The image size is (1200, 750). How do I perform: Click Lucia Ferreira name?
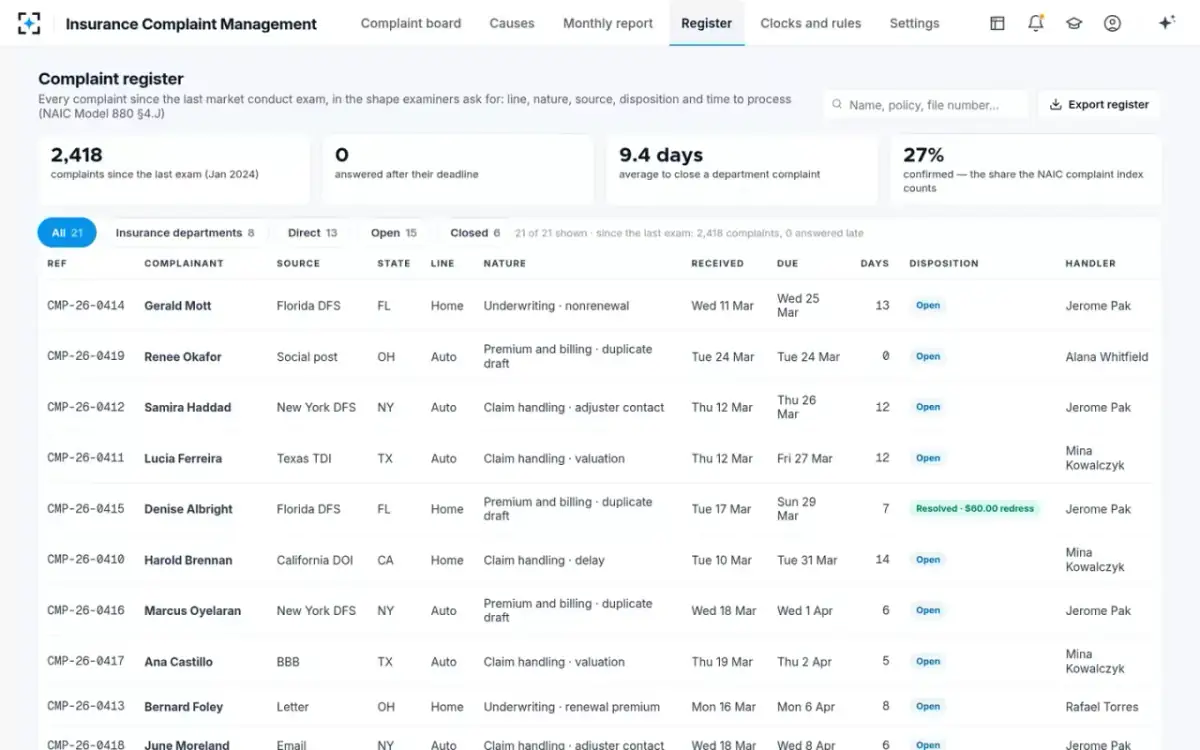[183, 459]
